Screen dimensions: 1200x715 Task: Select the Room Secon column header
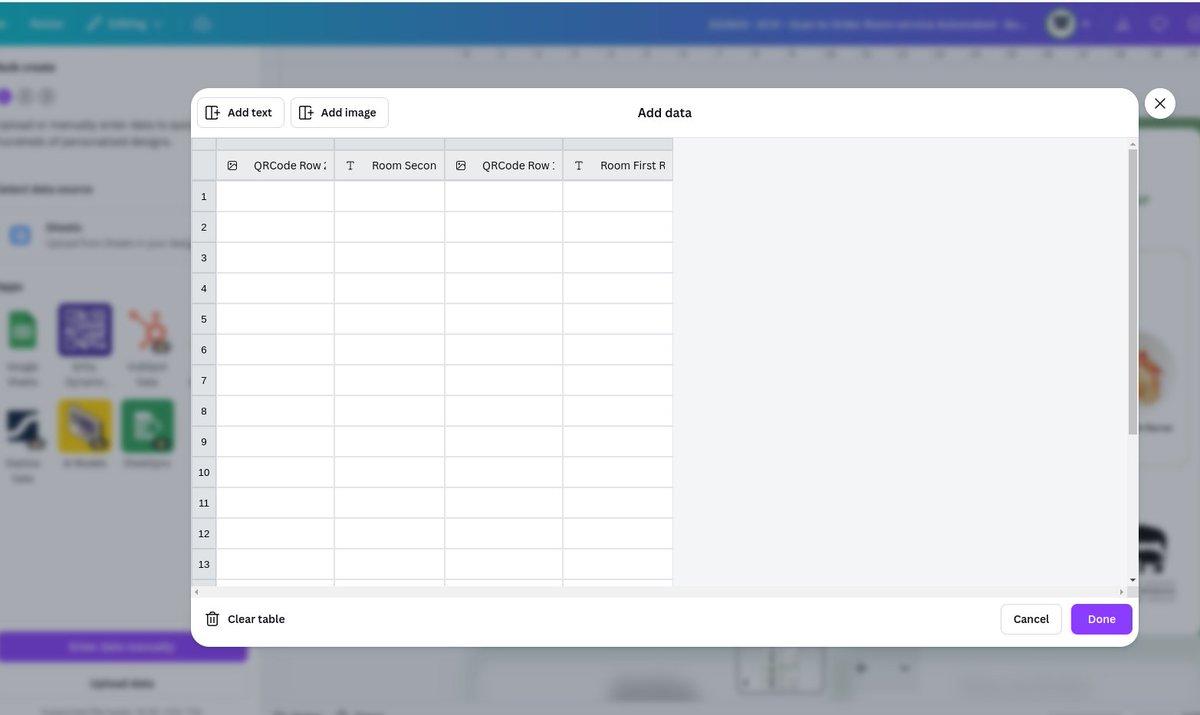pos(390,166)
